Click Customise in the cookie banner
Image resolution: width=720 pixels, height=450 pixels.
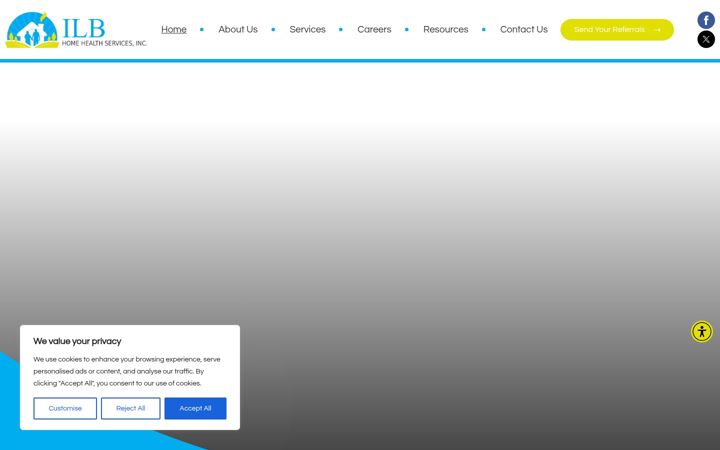tap(65, 408)
